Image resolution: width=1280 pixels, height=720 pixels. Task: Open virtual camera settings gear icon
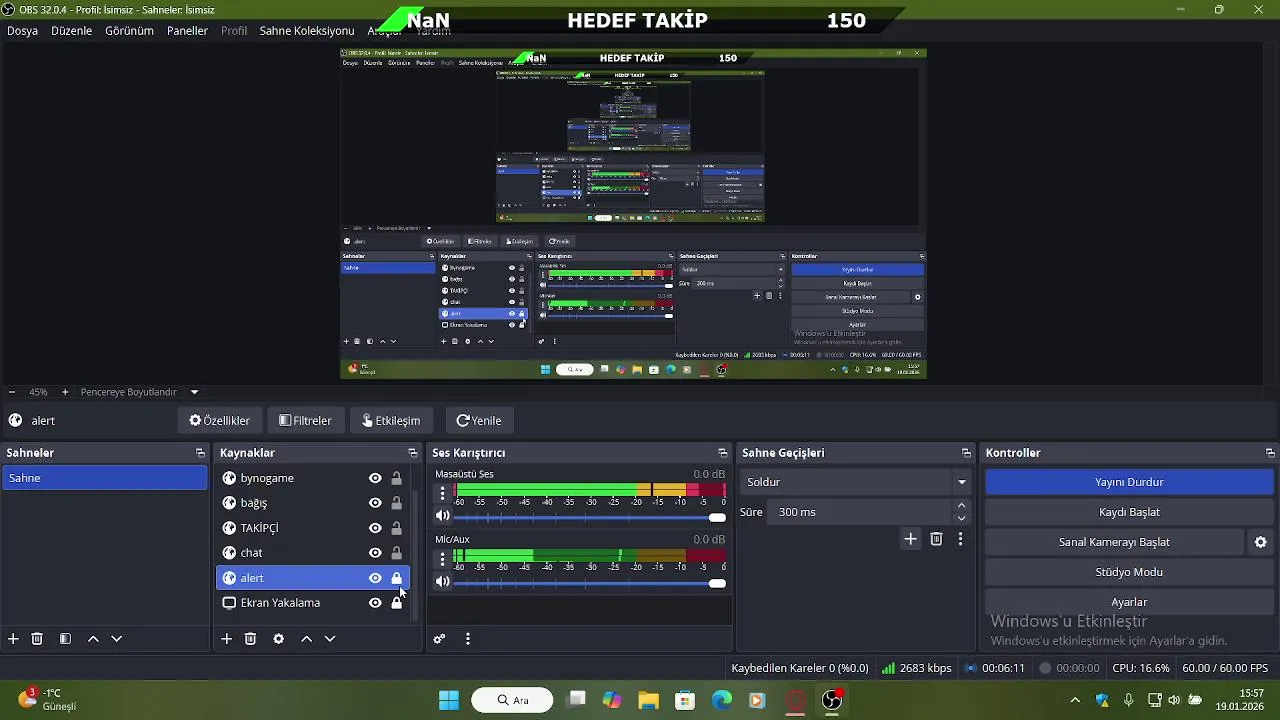pos(1260,542)
